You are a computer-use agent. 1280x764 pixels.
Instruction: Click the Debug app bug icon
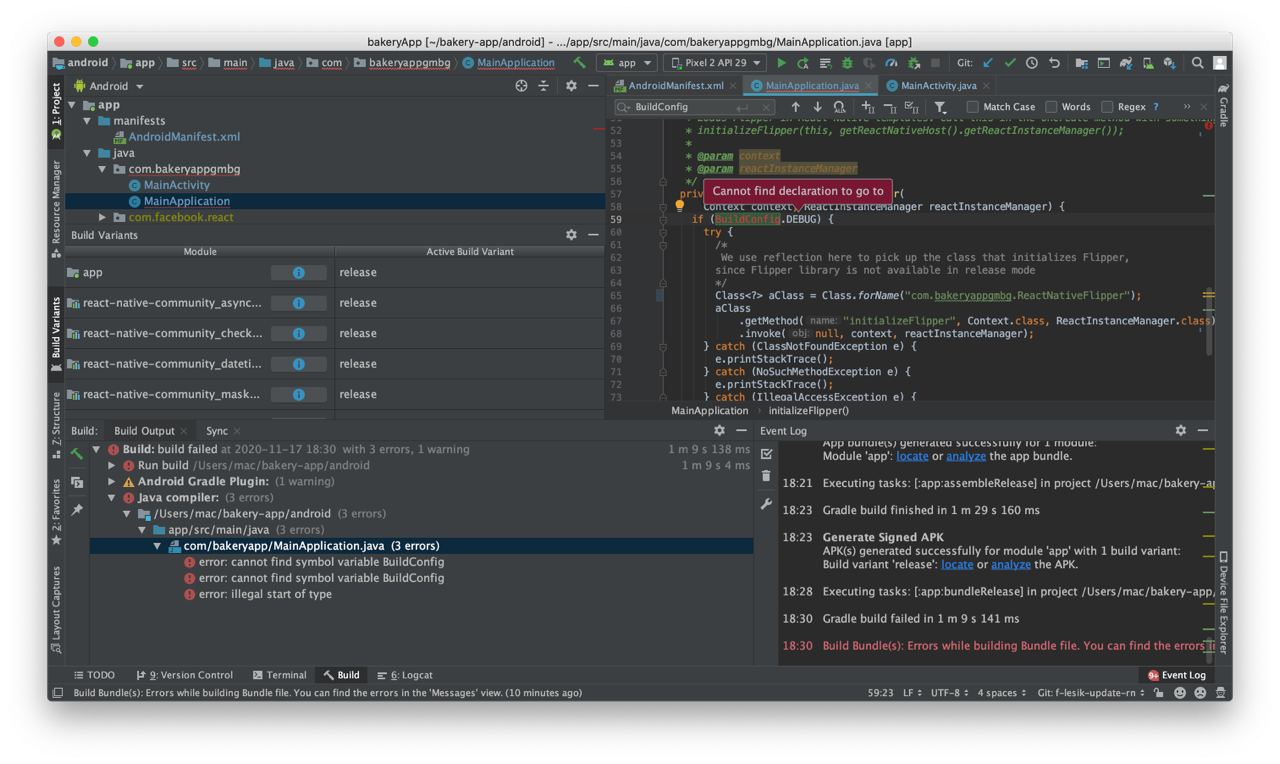click(x=847, y=62)
